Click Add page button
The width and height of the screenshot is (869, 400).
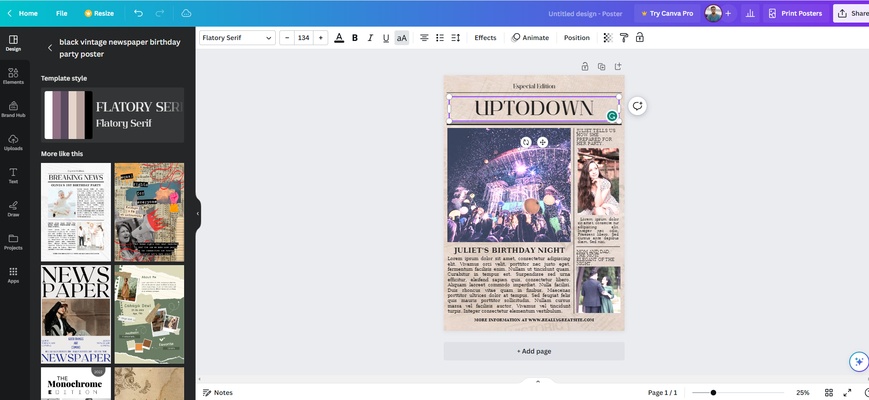tap(534, 351)
